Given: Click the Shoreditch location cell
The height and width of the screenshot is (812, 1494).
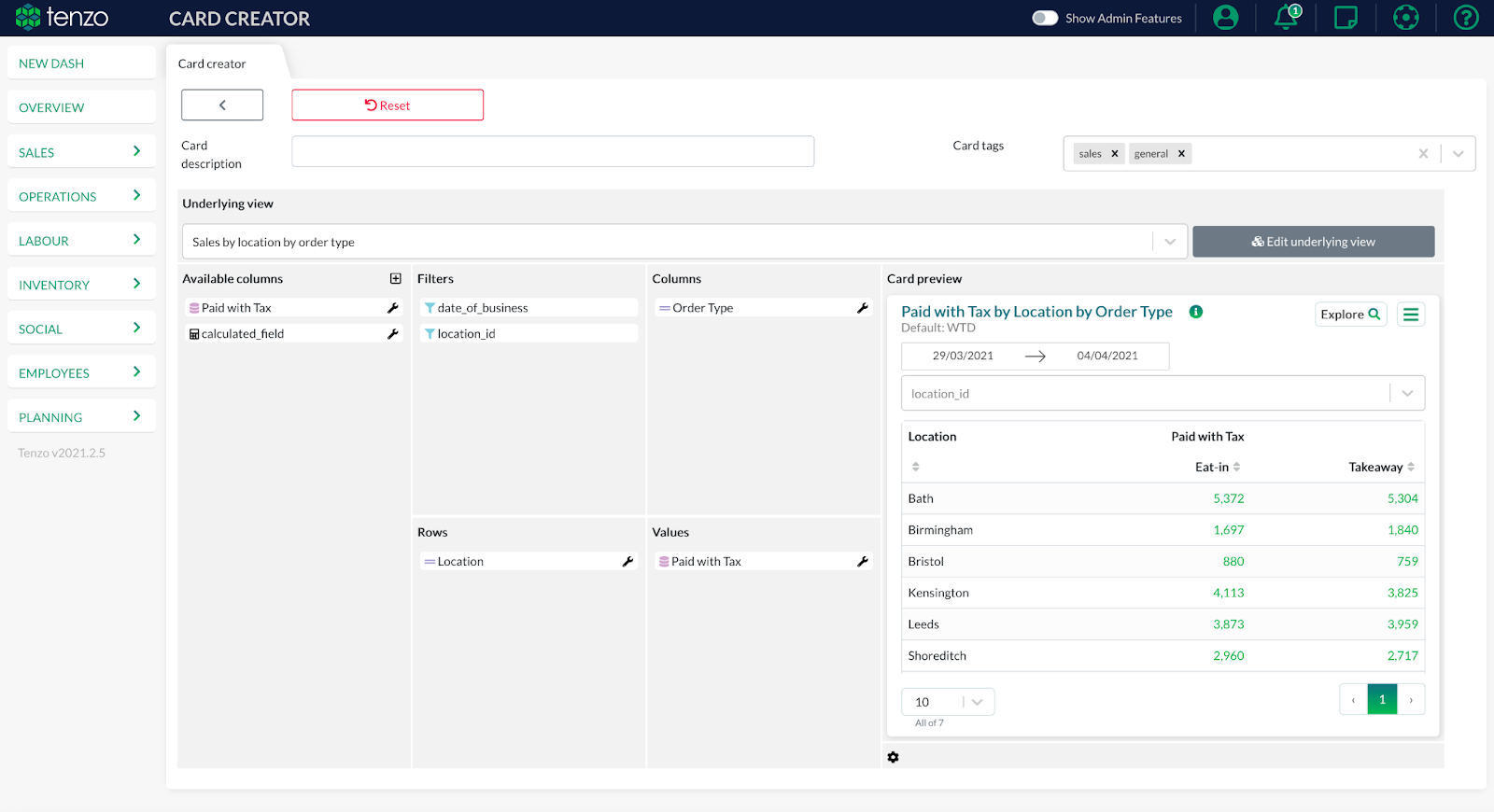Looking at the screenshot, I should (x=937, y=656).
